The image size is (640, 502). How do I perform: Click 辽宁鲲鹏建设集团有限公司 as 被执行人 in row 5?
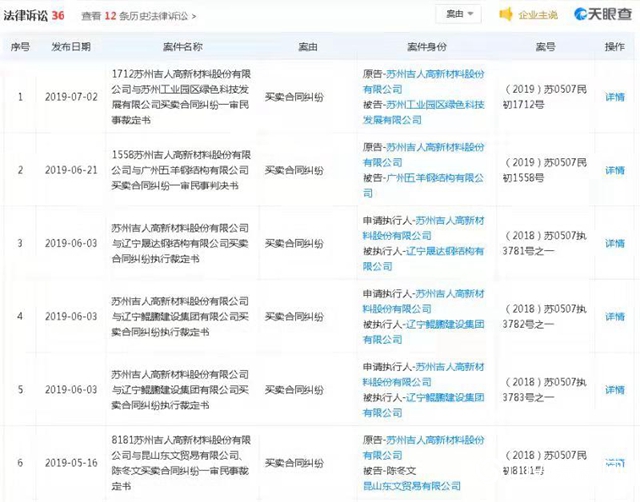pos(424,405)
